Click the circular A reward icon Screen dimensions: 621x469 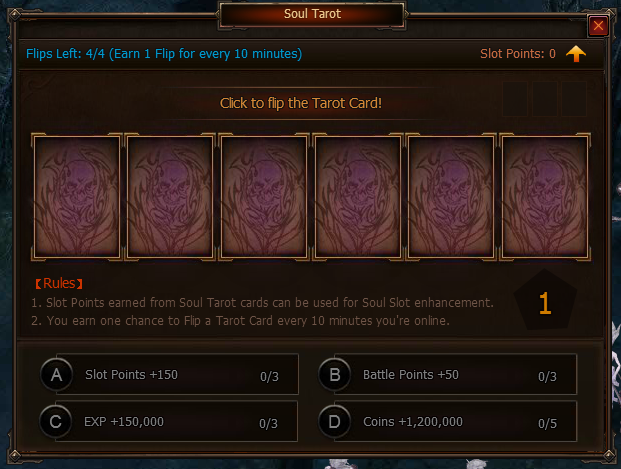pyautogui.click(x=57, y=374)
